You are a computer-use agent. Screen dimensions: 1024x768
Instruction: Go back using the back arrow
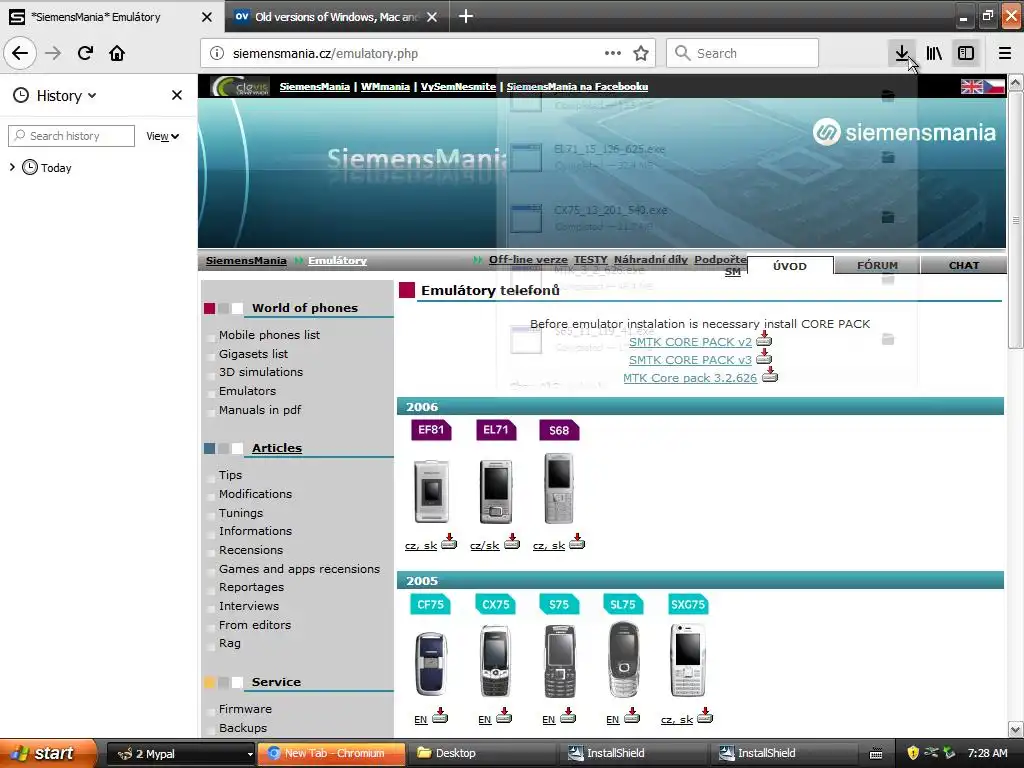[x=20, y=53]
